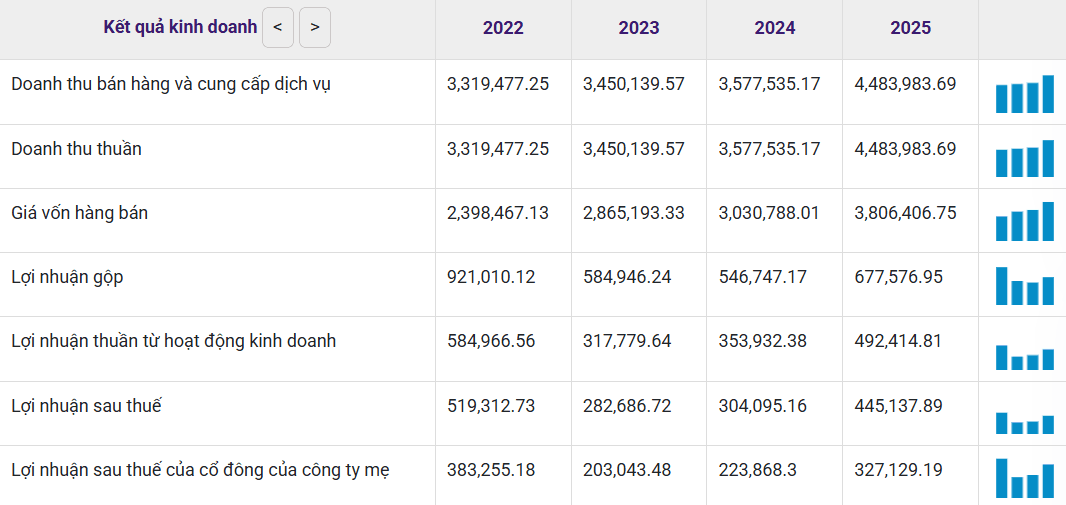Open chart for Lợi nhuận cổ đông công ty mẹ
The height and width of the screenshot is (505, 1066).
(1025, 478)
